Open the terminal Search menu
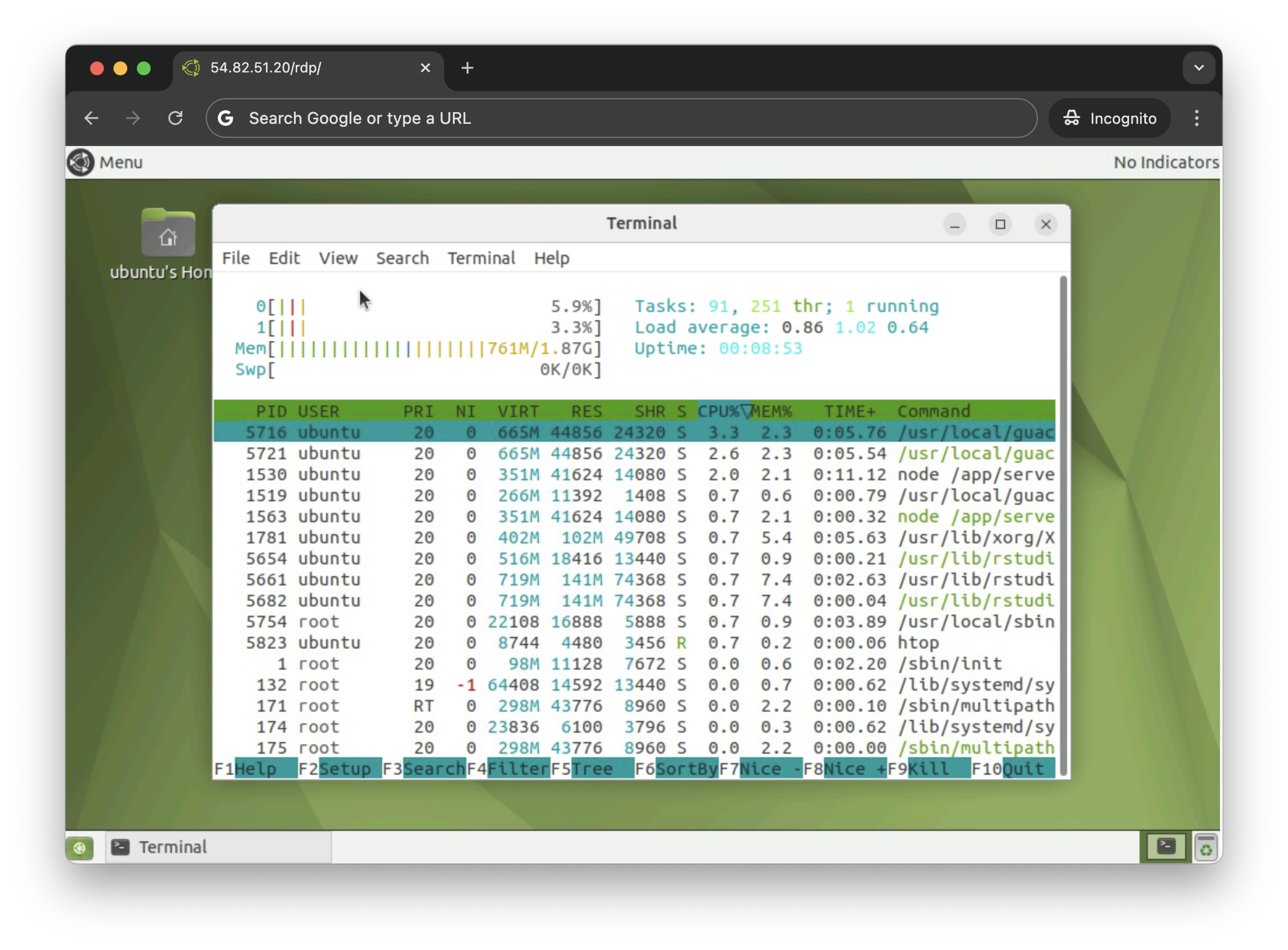The height and width of the screenshot is (950, 1288). 402,258
